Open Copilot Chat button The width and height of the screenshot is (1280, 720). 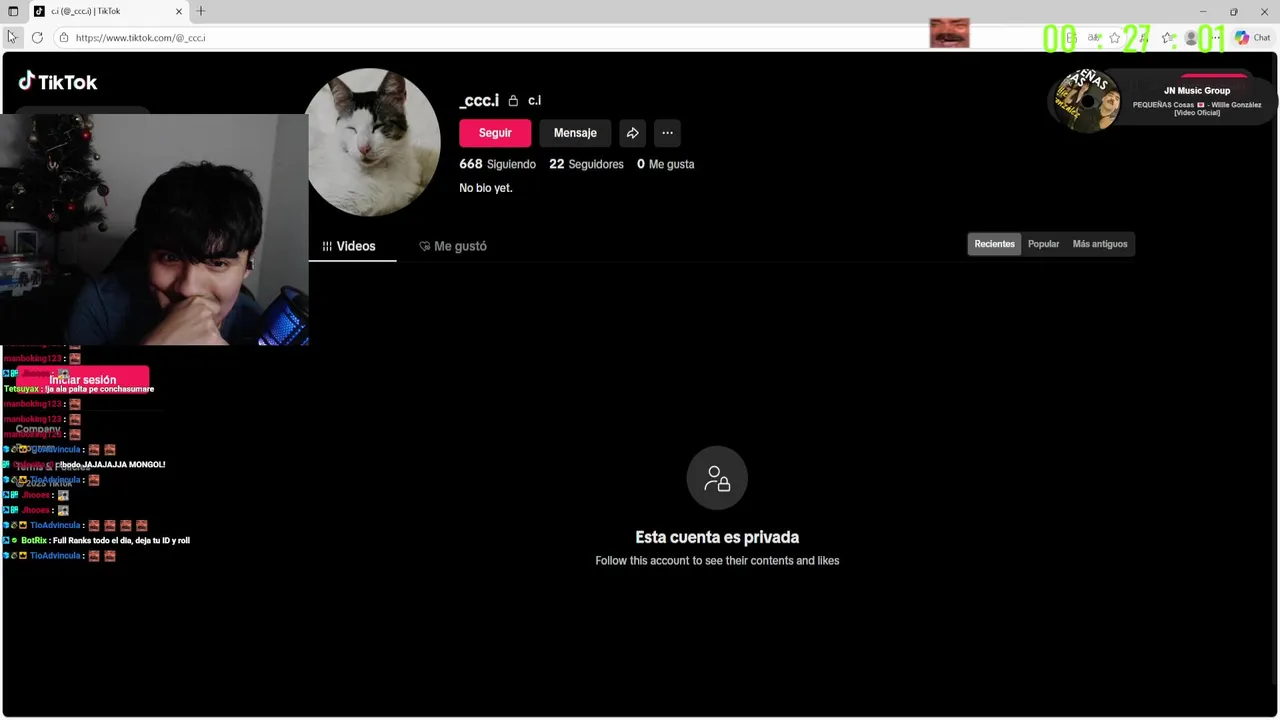click(1252, 38)
